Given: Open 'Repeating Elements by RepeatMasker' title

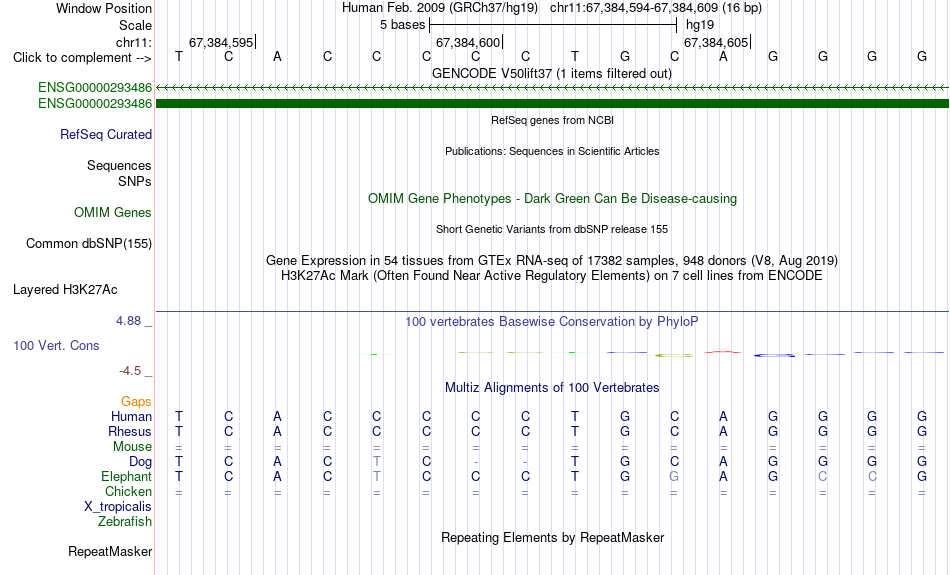Looking at the screenshot, I should [553, 537].
